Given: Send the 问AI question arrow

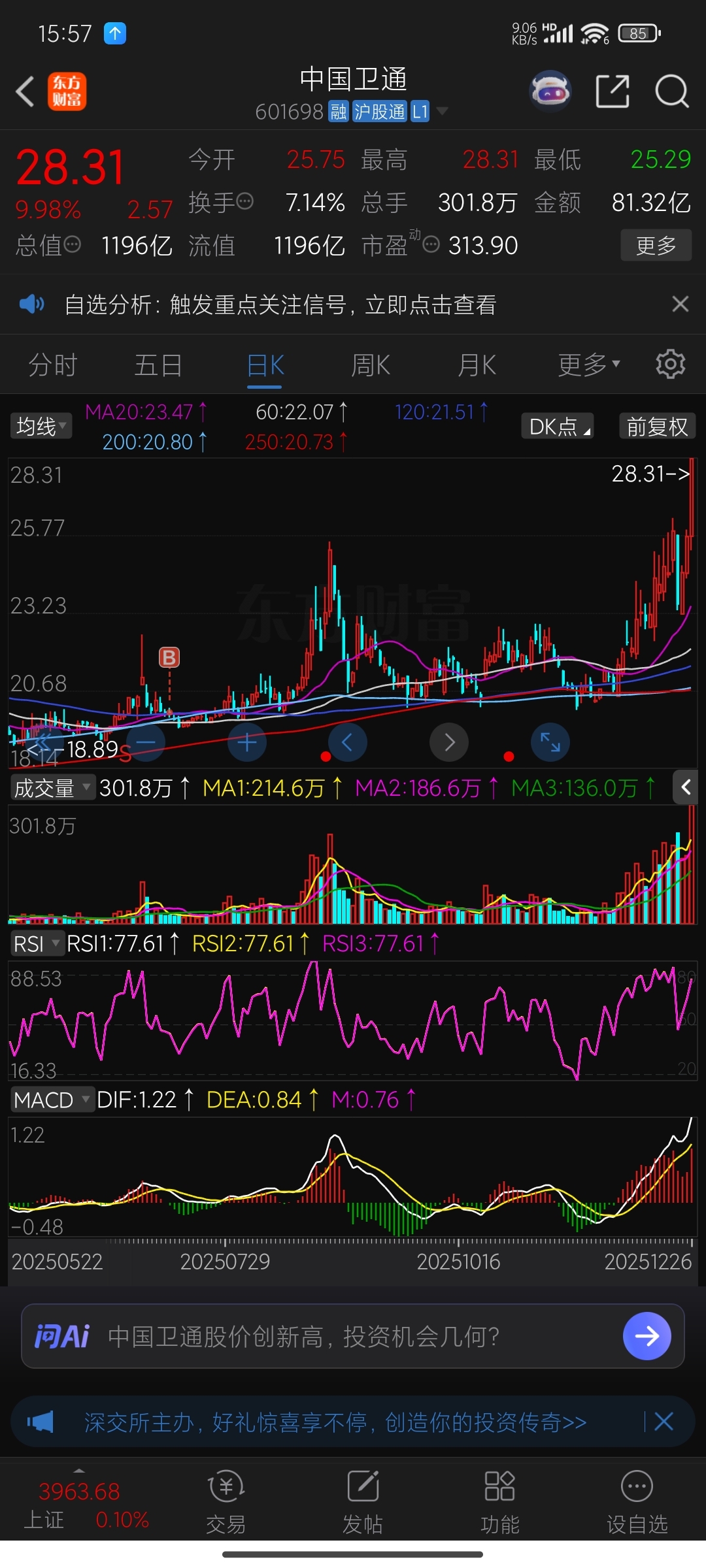Looking at the screenshot, I should click(x=647, y=1336).
